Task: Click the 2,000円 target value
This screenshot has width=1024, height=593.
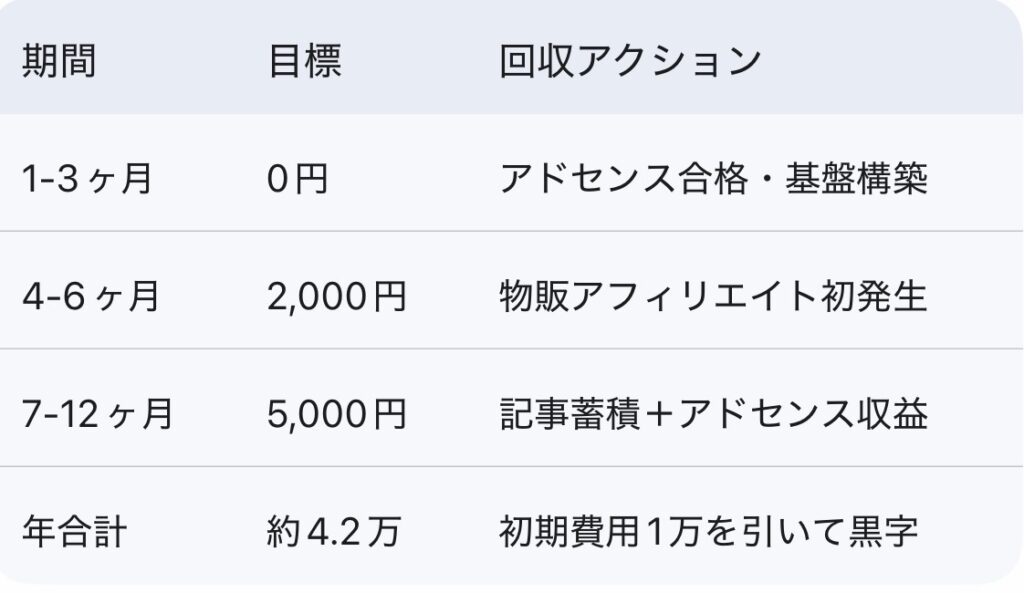Action: pyautogui.click(x=337, y=297)
